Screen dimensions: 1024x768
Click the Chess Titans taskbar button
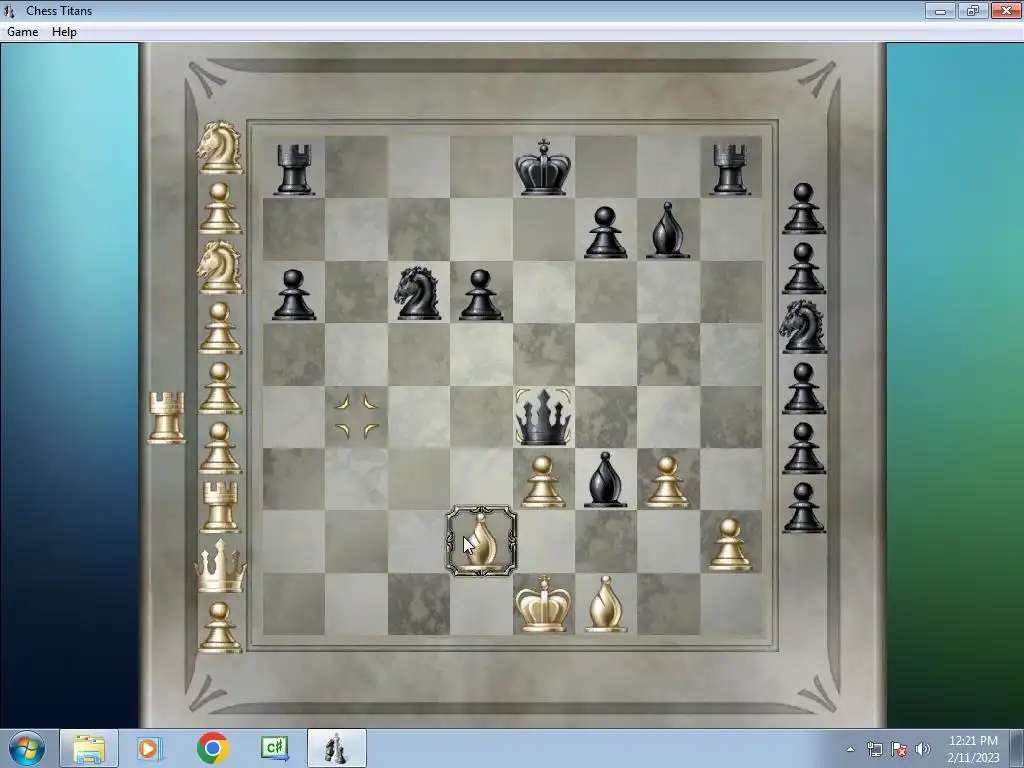pyautogui.click(x=336, y=748)
